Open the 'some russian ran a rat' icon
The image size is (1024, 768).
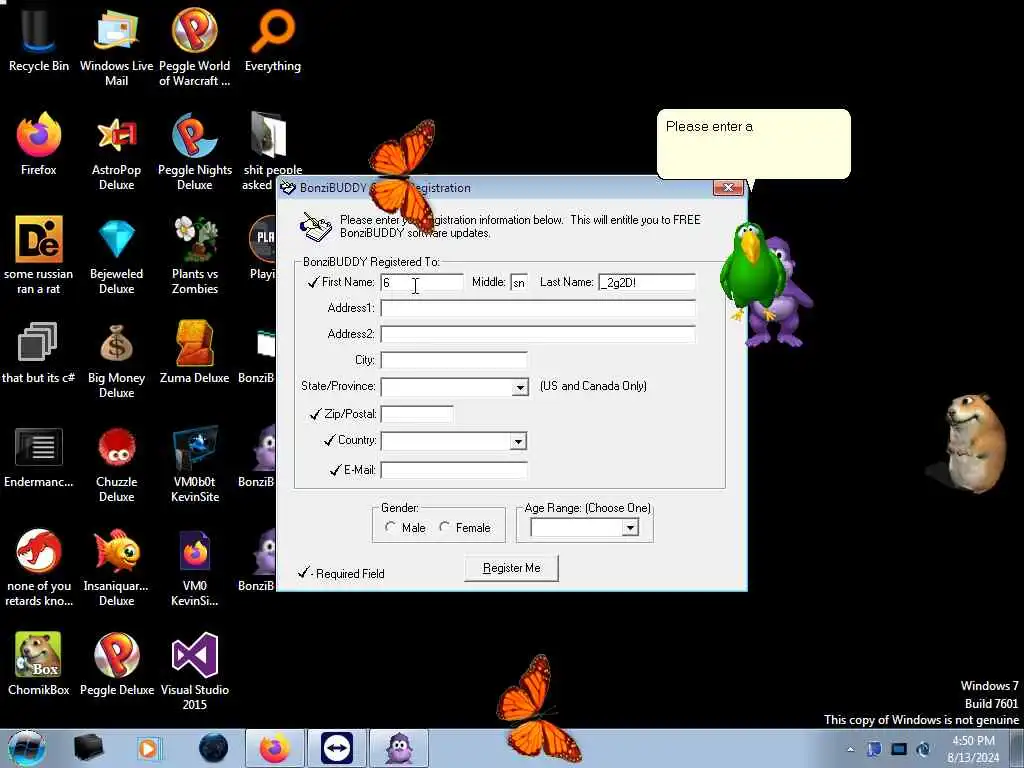39,255
